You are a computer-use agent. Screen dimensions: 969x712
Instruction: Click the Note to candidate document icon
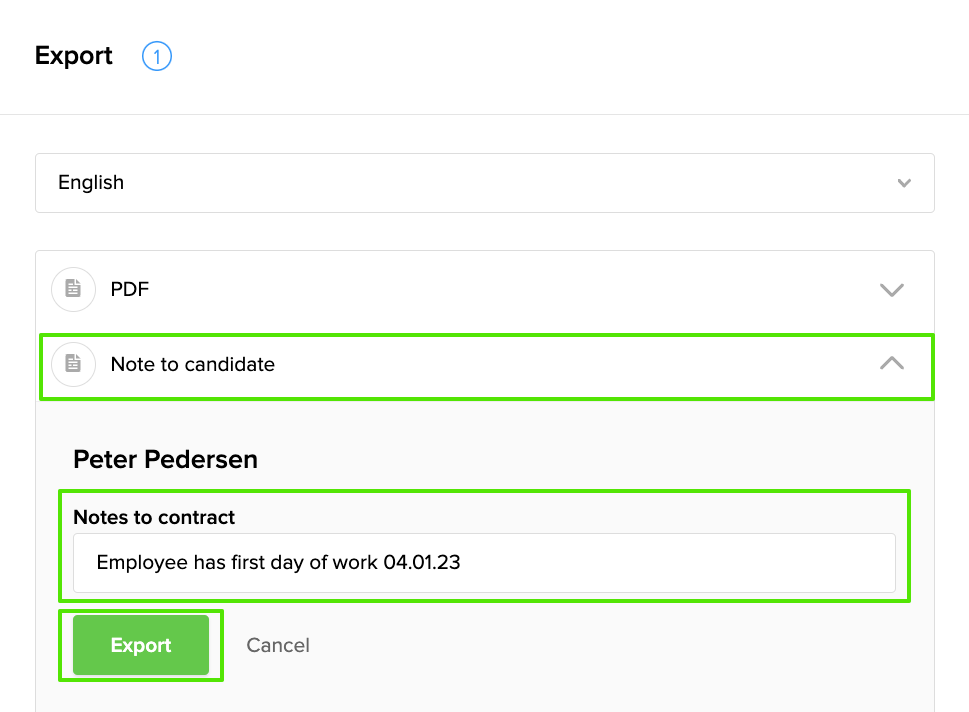coord(73,364)
